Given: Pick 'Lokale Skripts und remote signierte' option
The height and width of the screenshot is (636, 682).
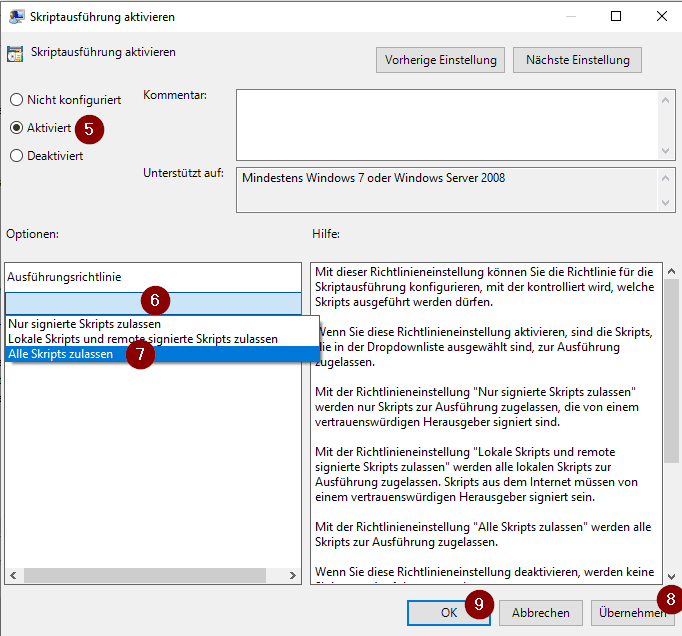Looking at the screenshot, I should coord(142,339).
